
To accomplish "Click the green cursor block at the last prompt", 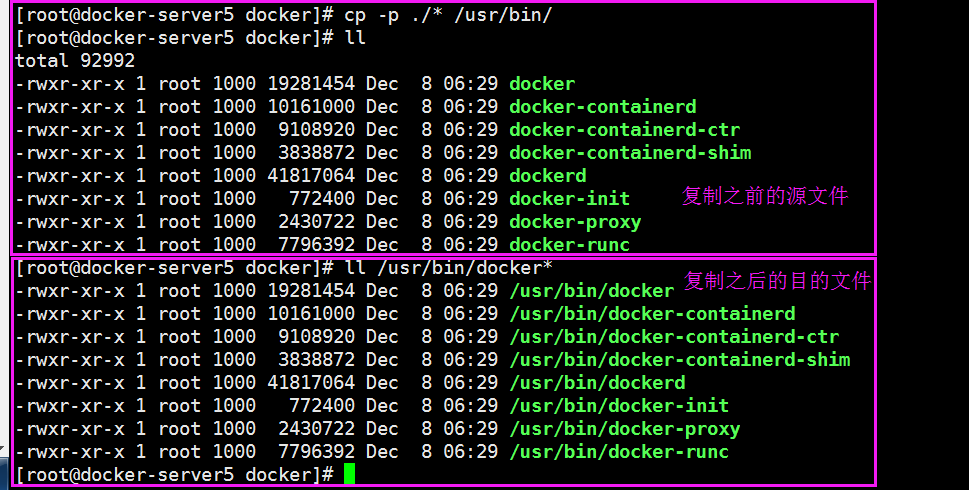I will 350,475.
